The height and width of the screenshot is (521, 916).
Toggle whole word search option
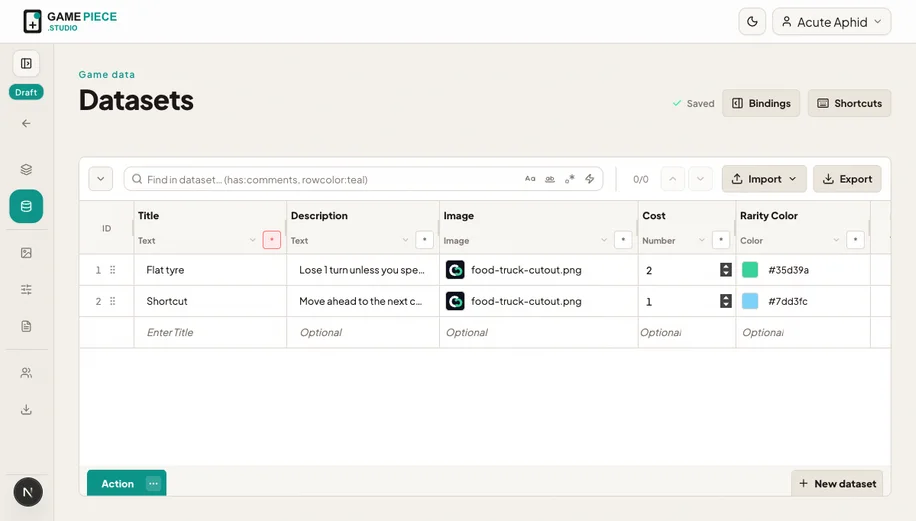click(550, 179)
